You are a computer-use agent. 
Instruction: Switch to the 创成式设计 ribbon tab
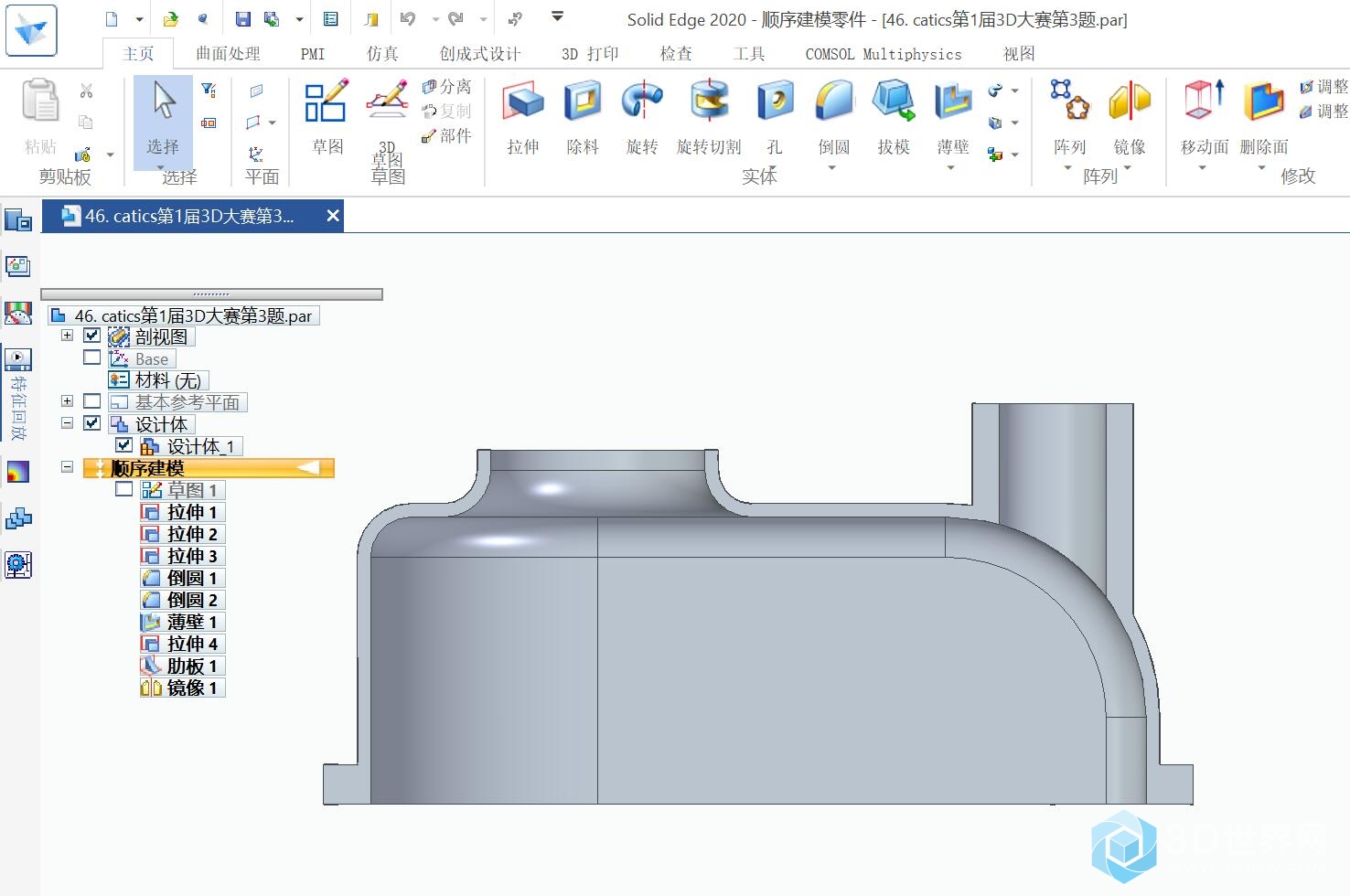(x=479, y=54)
